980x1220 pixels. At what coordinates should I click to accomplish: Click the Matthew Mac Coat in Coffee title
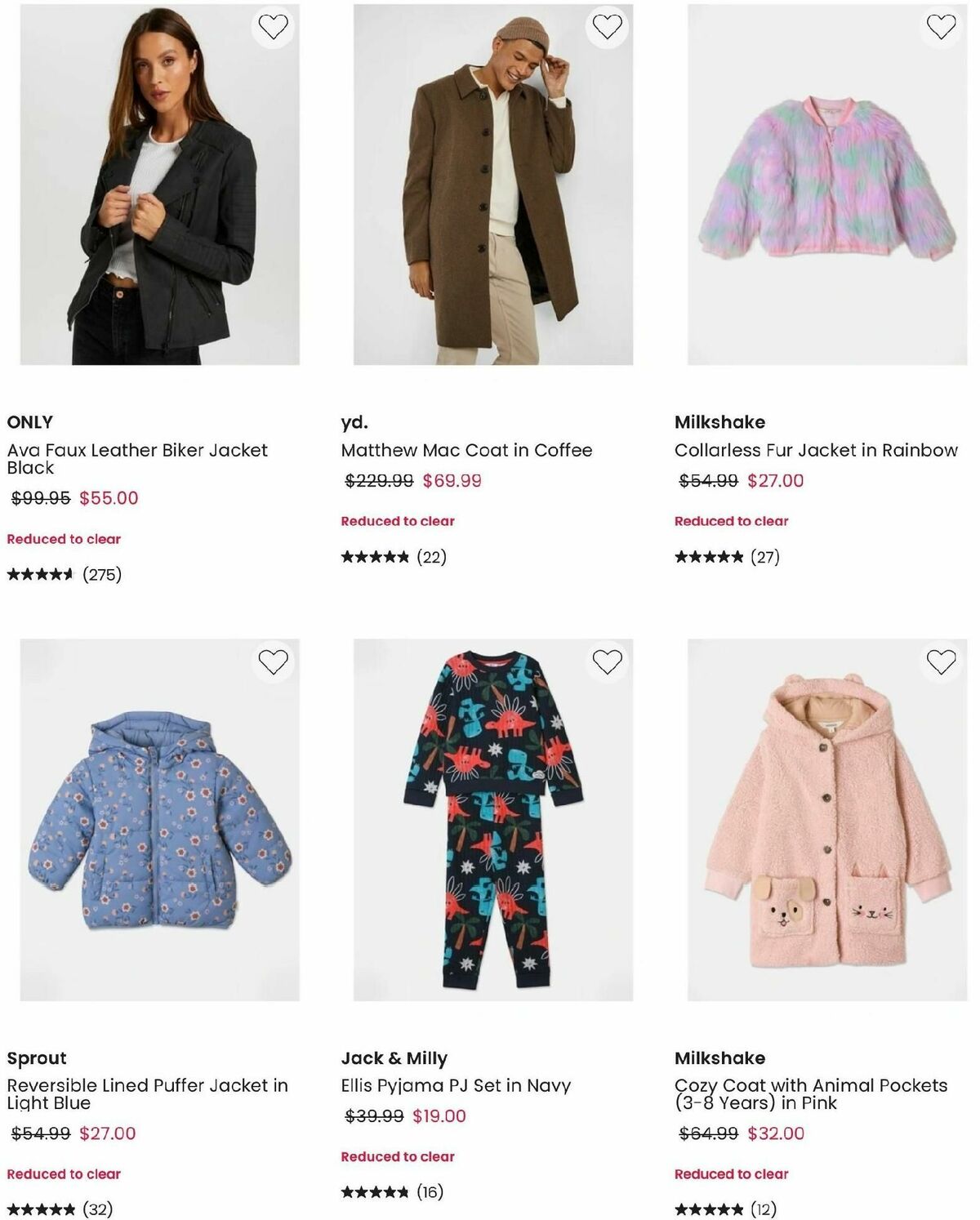coord(466,450)
